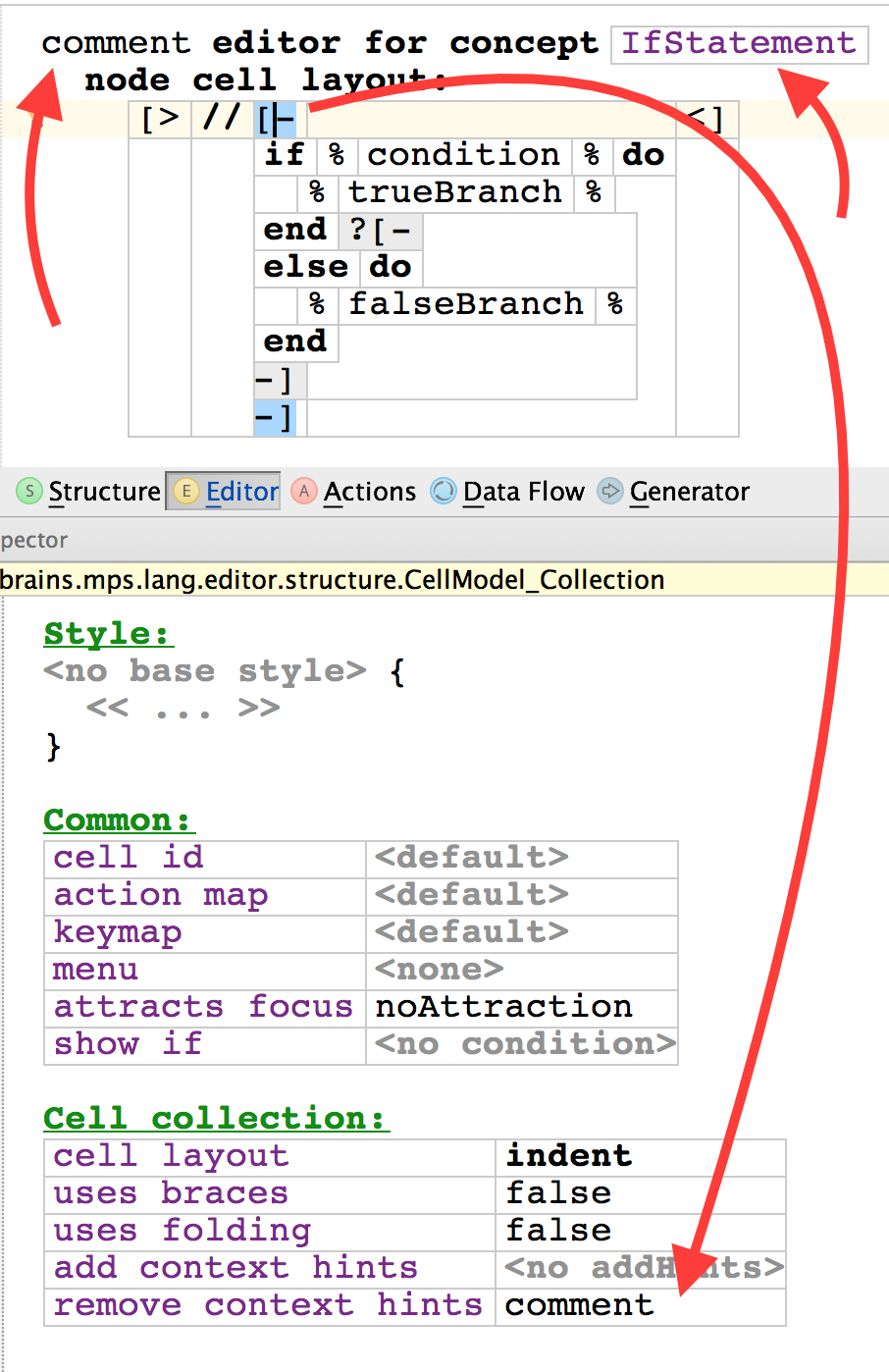Toggle the 'uses folding' false value

click(558, 1231)
